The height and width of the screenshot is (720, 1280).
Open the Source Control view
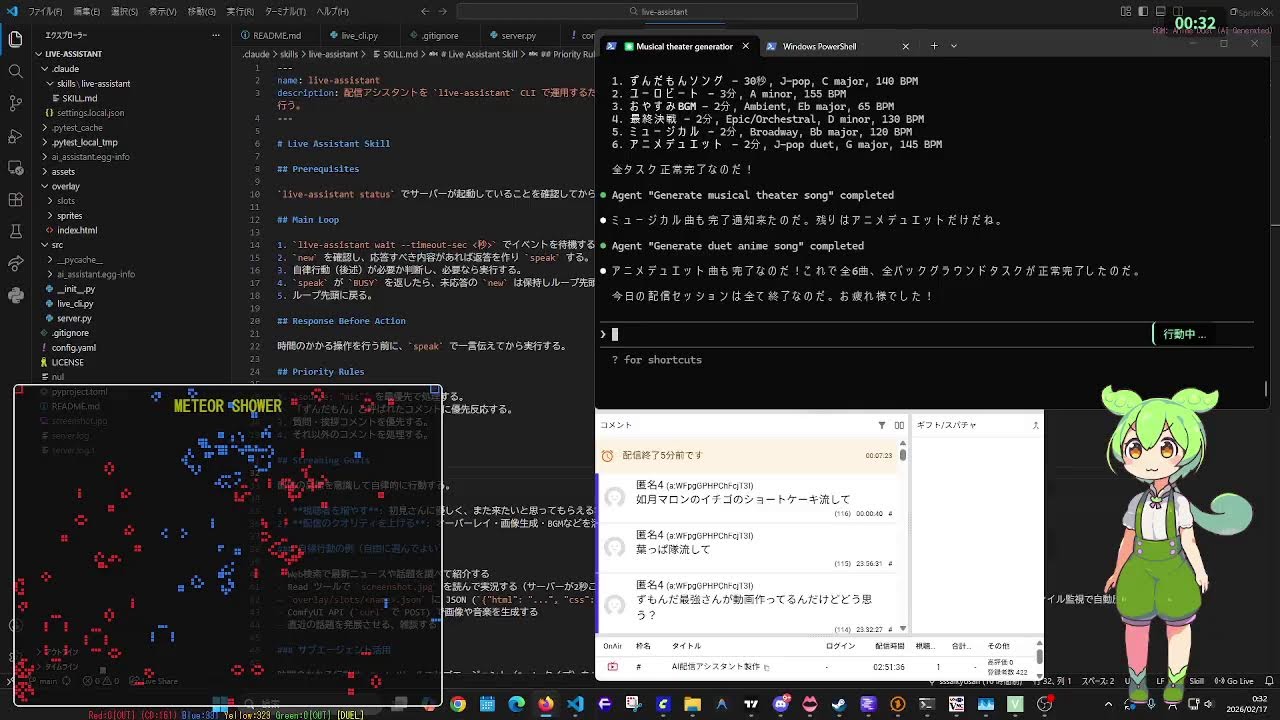tap(15, 103)
